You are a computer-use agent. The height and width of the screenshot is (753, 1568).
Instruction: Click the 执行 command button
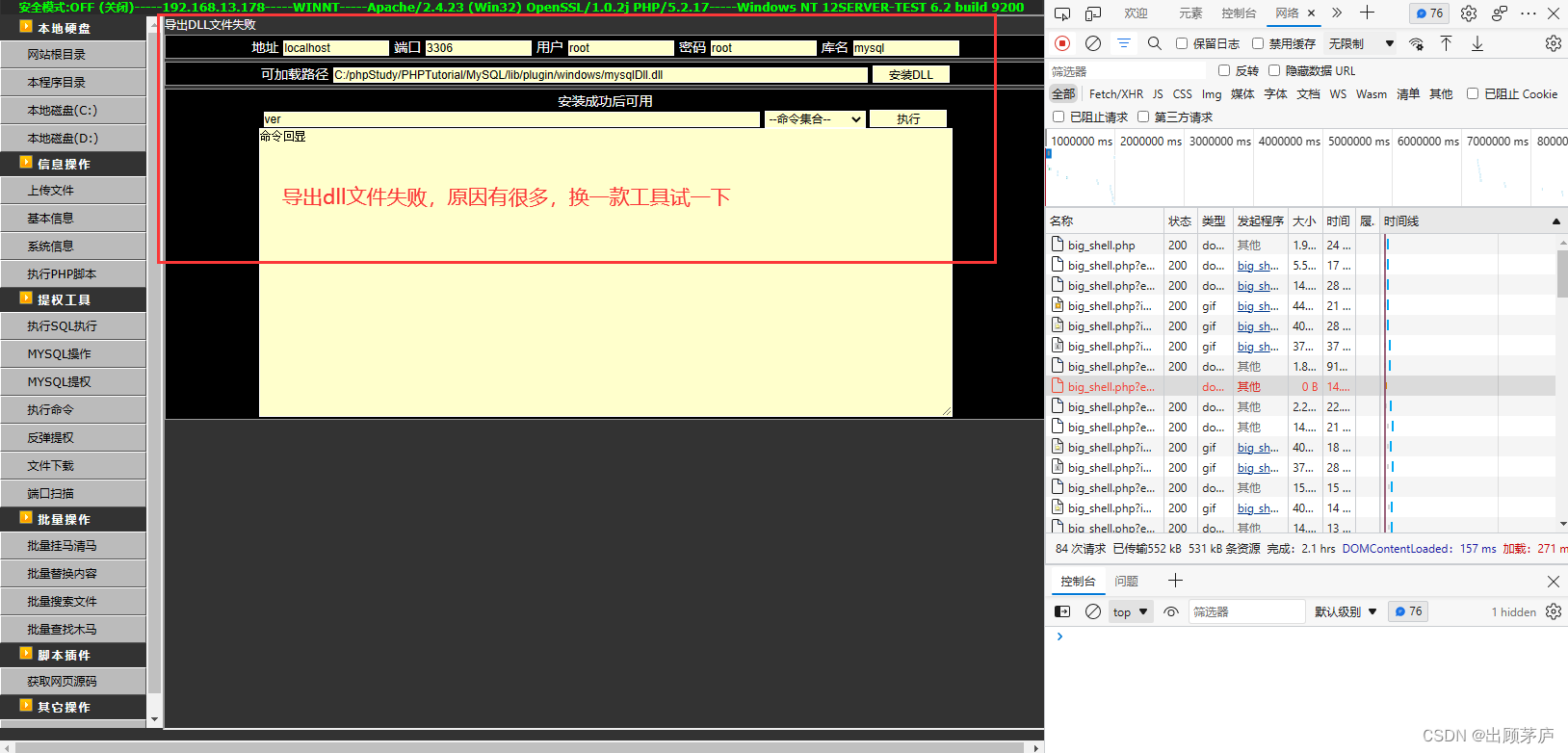click(x=907, y=118)
